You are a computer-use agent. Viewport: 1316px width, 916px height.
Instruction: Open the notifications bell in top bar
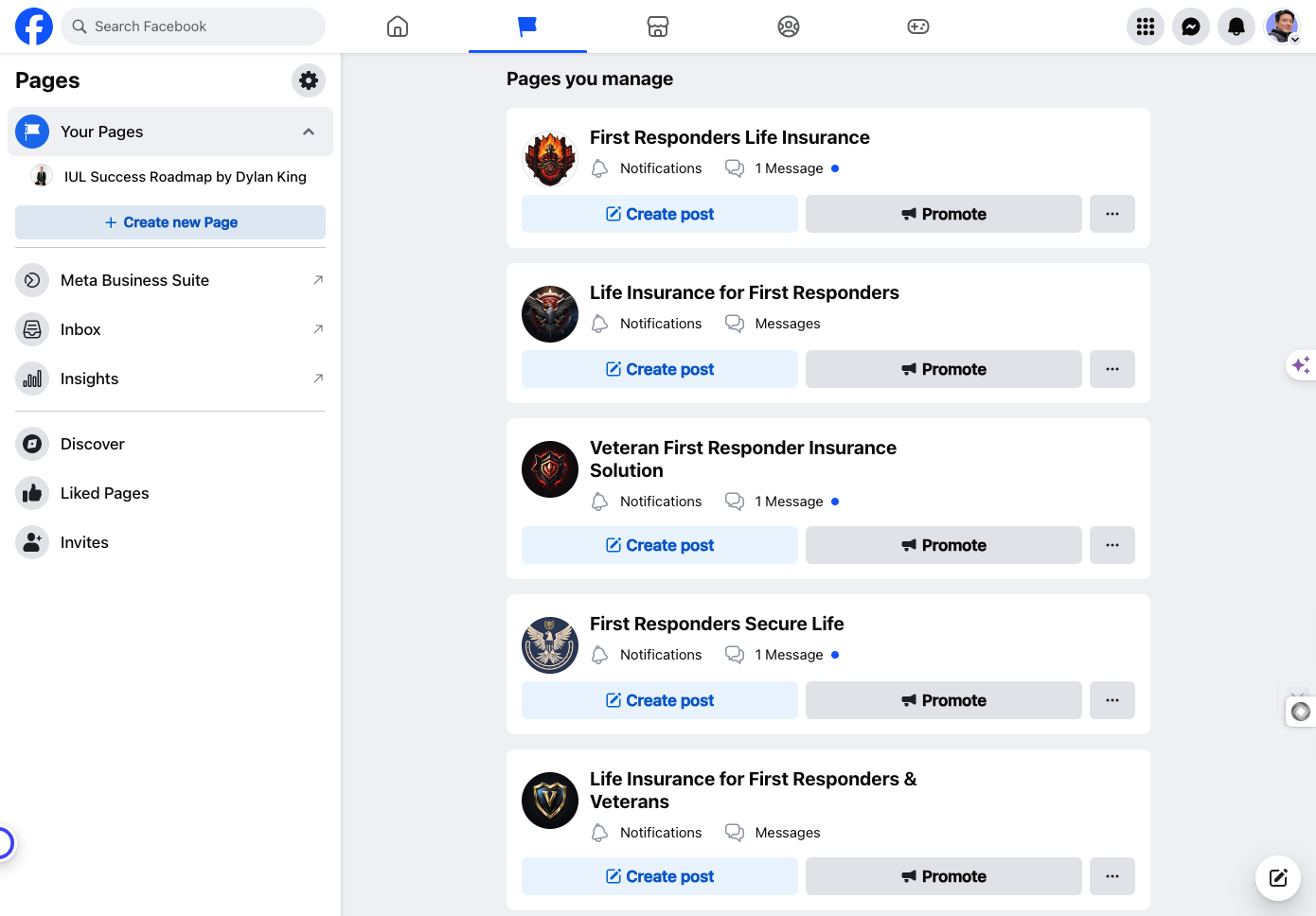point(1236,26)
